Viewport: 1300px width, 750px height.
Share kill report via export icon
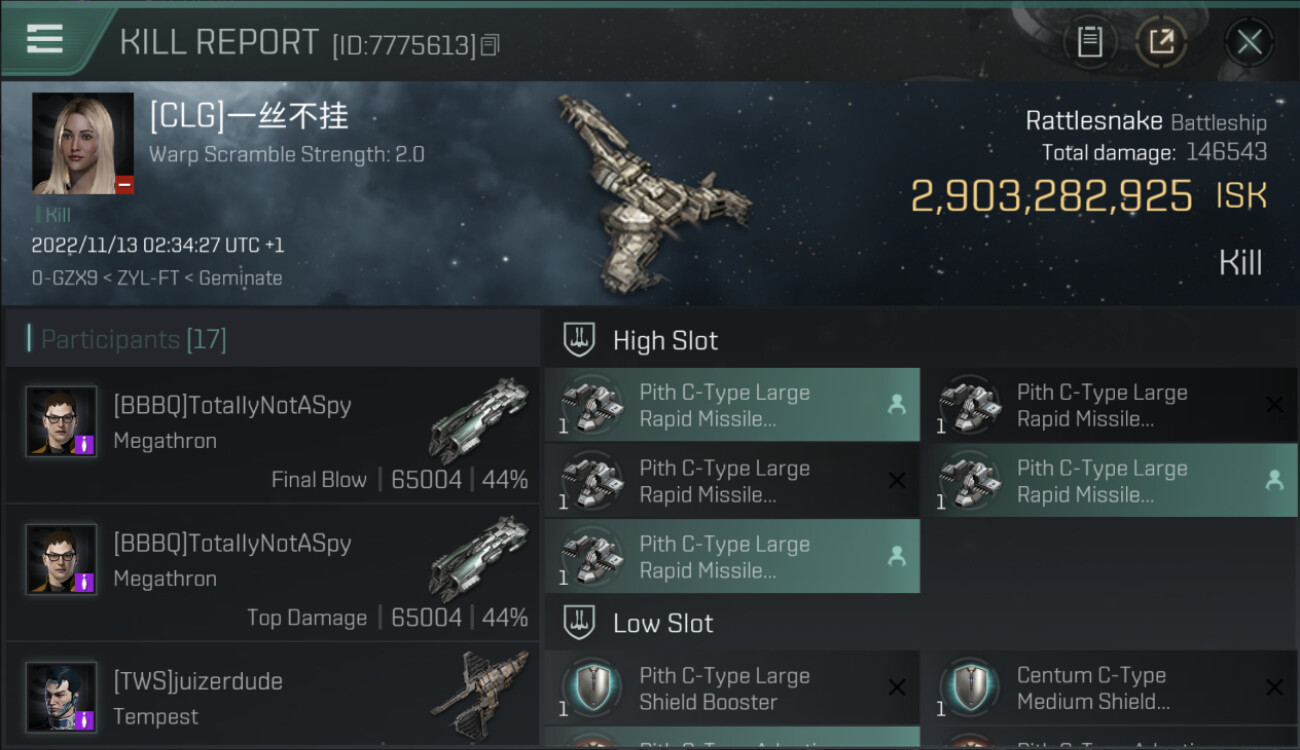point(1161,42)
